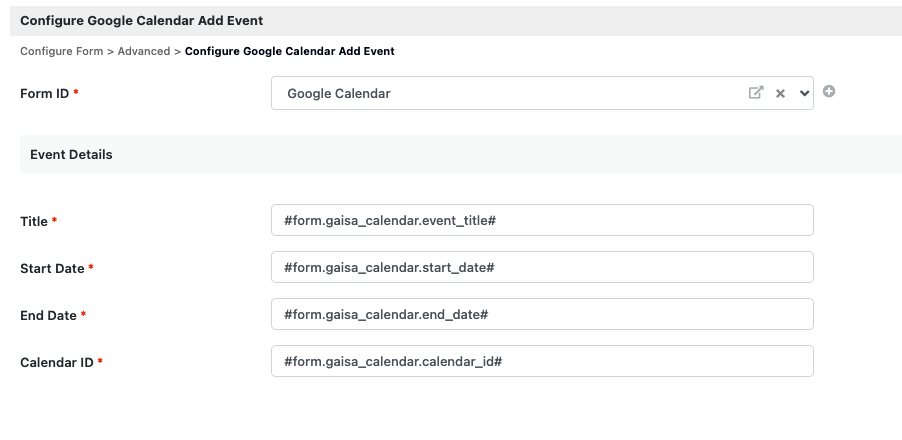Select the Start Date field label
This screenshot has height=440, width=902.
[52, 269]
